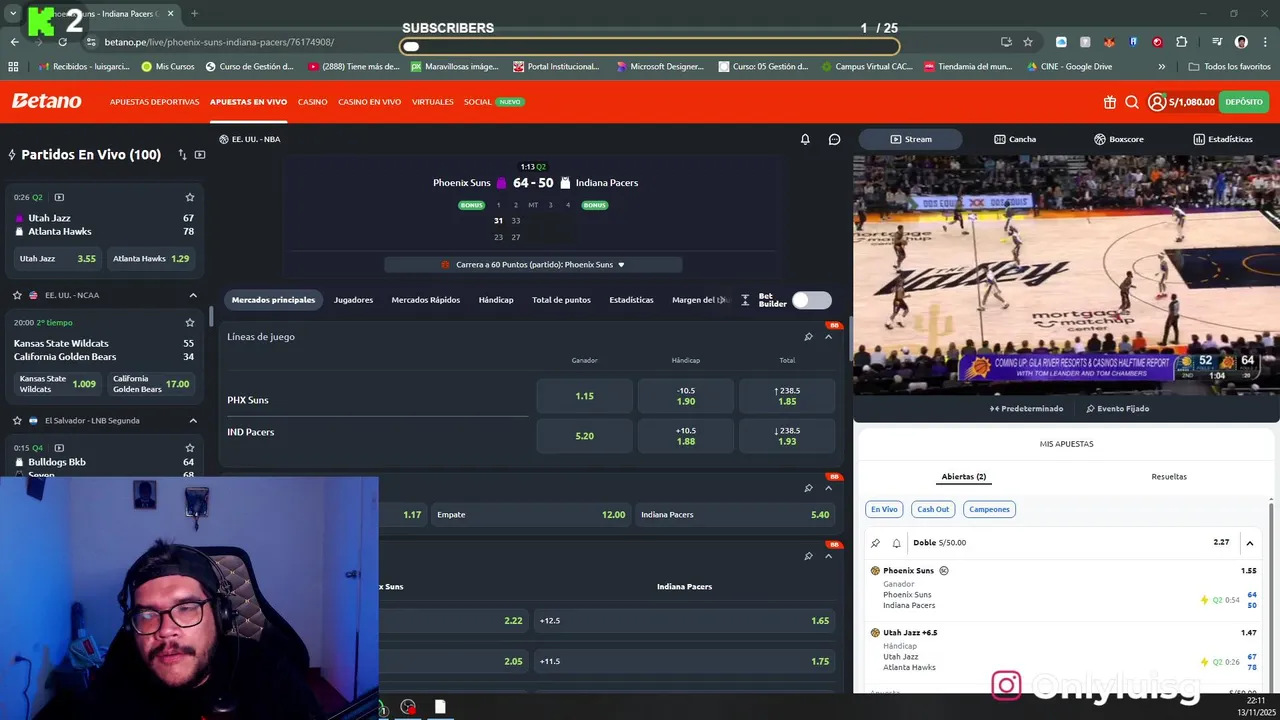Click the Betano logo

pos(46,101)
